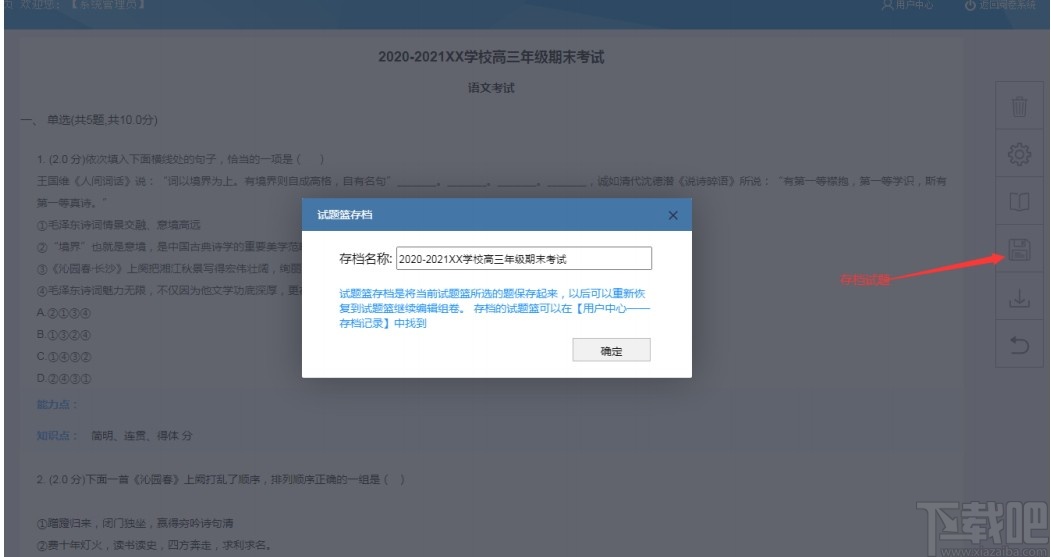The width and height of the screenshot is (1051, 557).
Task: Click the dialog title 试题篮存档
Action: click(345, 215)
